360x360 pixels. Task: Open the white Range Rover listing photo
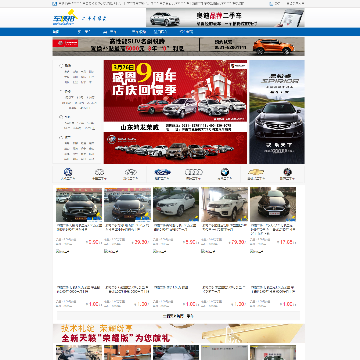[224, 204]
